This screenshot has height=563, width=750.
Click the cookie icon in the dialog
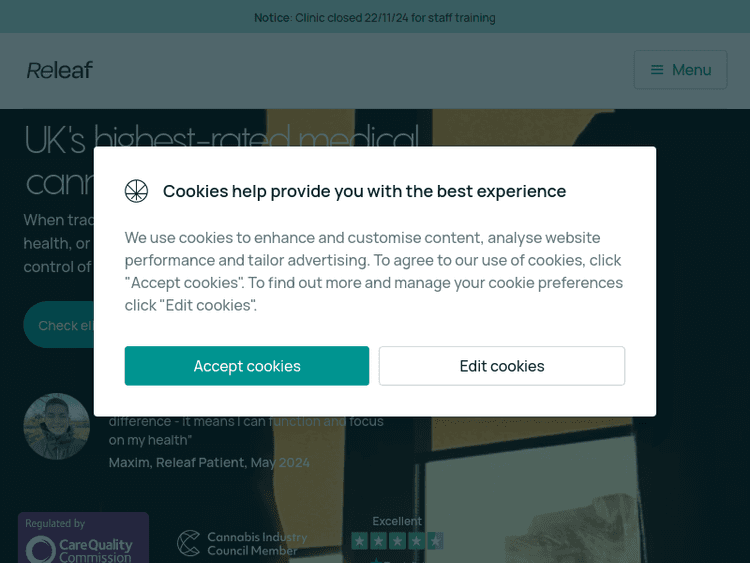tap(137, 191)
